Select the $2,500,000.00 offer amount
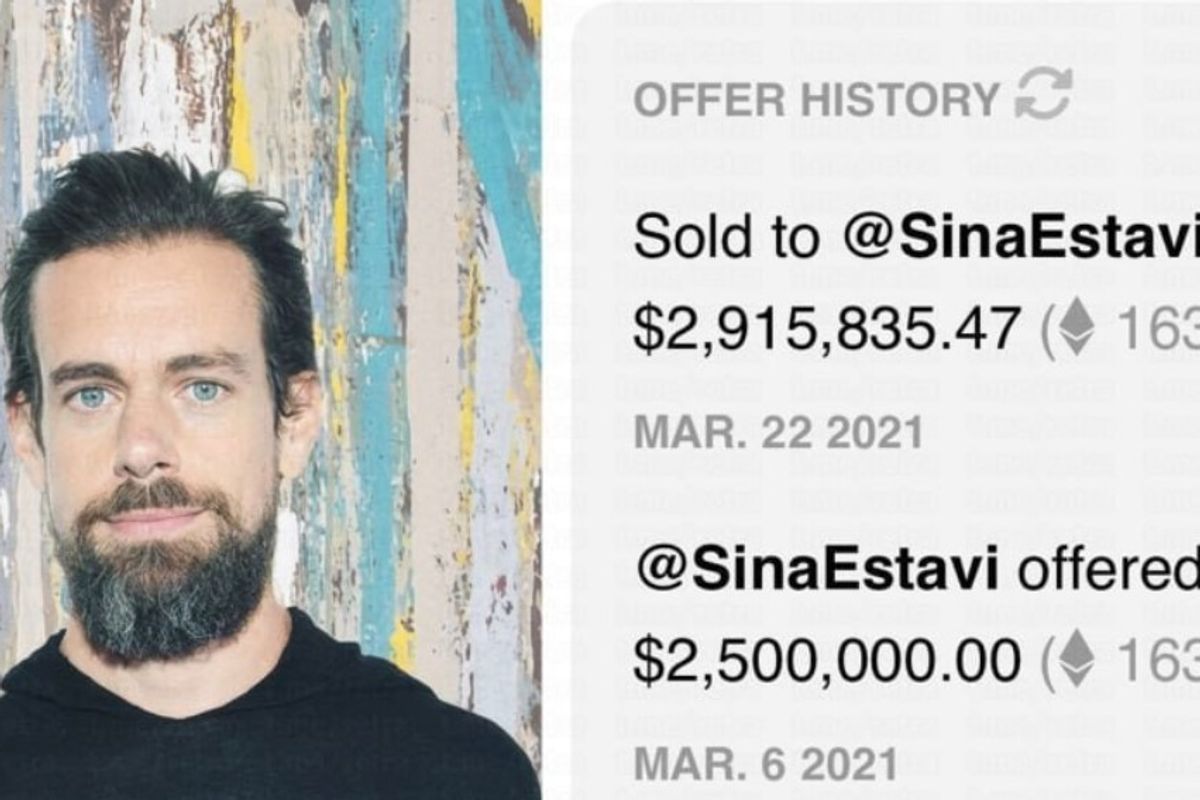1200x800 pixels. coord(827,662)
